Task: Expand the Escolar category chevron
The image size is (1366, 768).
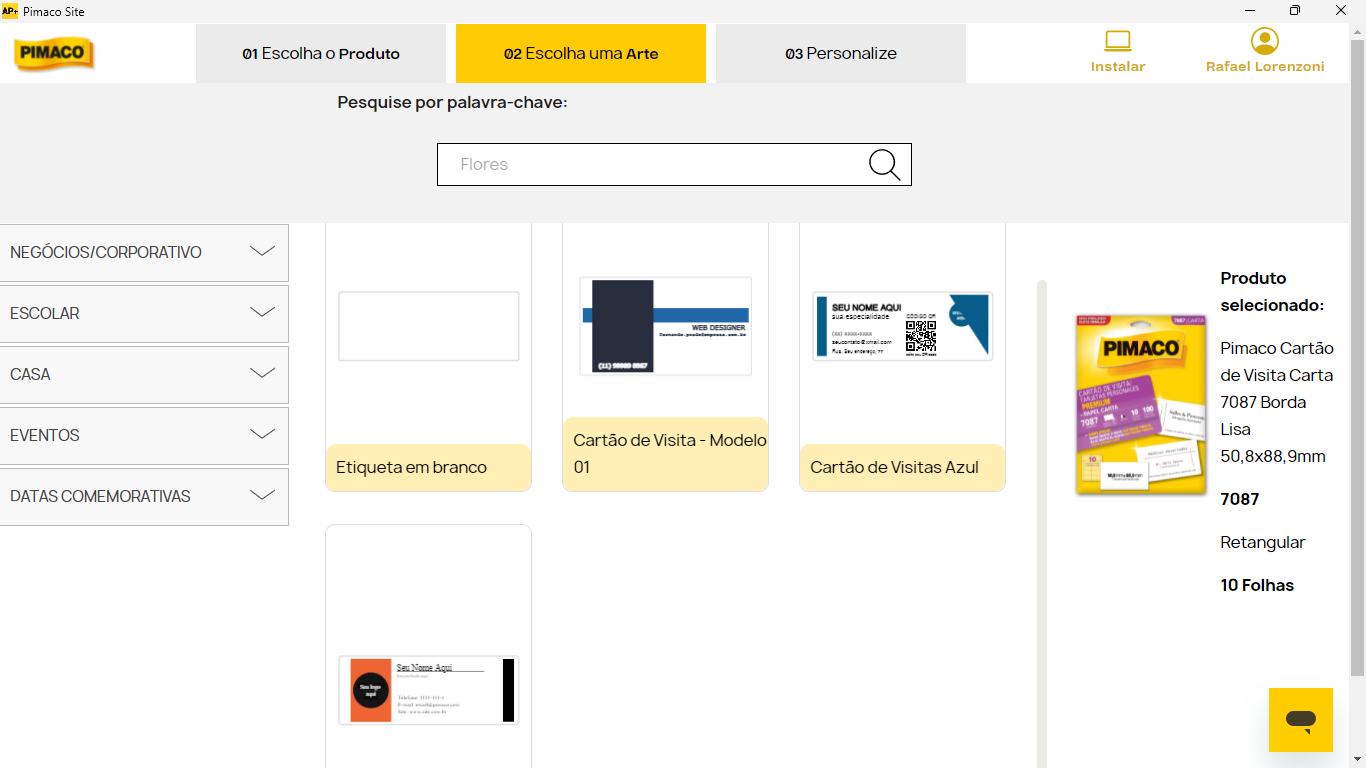Action: pyautogui.click(x=262, y=313)
